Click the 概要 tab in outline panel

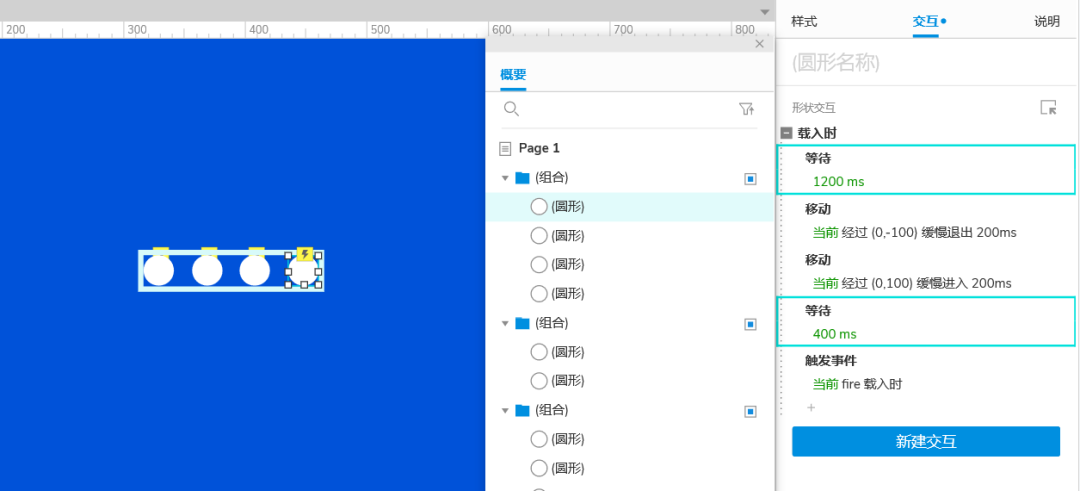pyautogui.click(x=513, y=76)
